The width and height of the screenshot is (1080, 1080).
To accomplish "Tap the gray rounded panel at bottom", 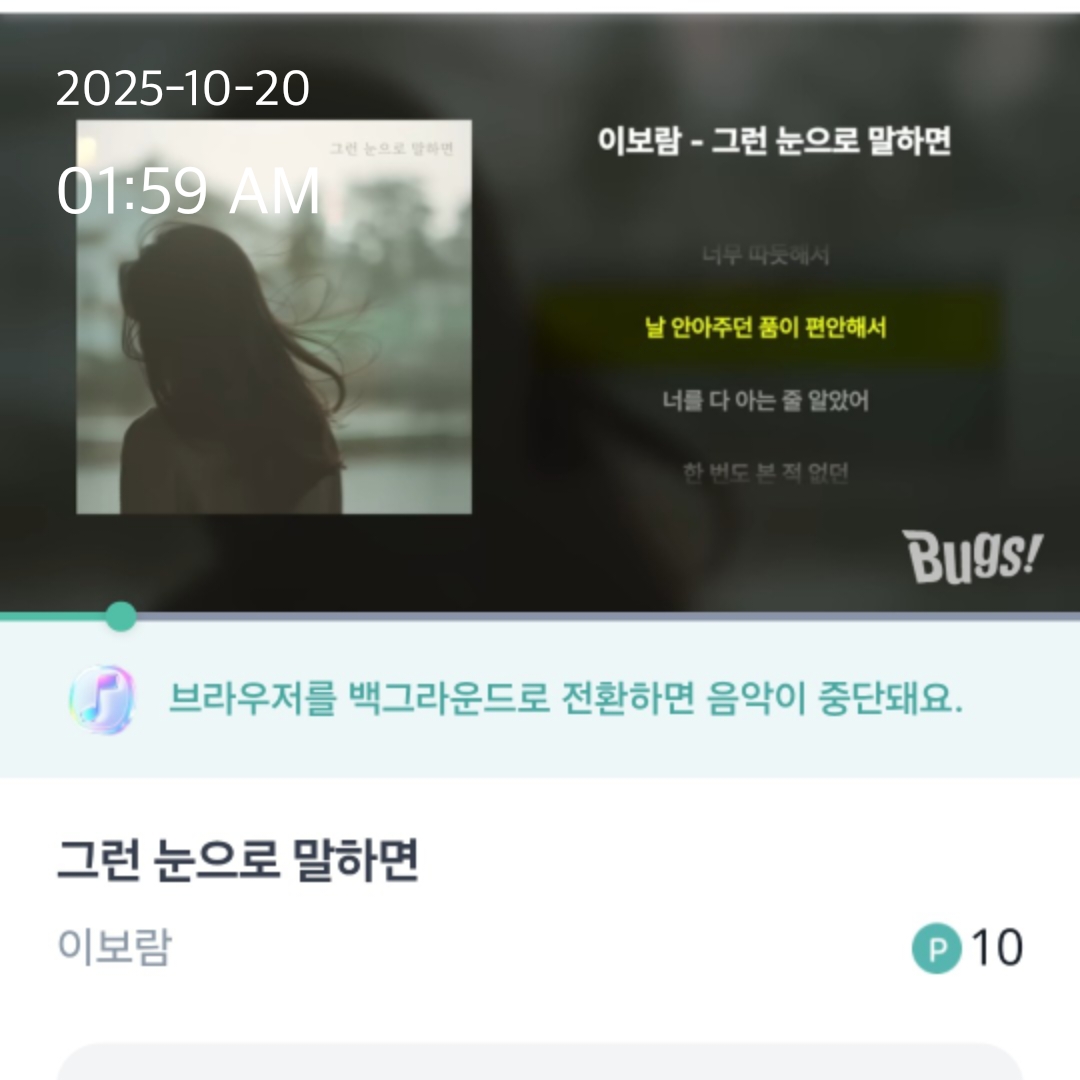I will (540, 1061).
